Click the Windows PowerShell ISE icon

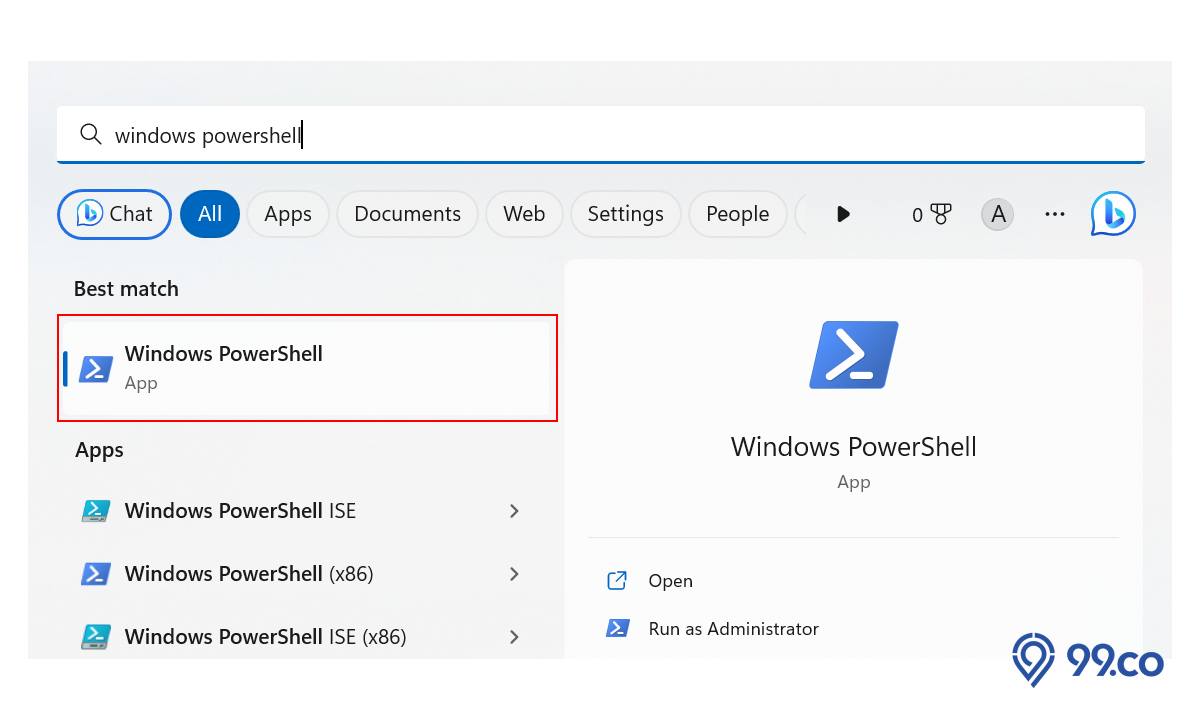pos(95,511)
